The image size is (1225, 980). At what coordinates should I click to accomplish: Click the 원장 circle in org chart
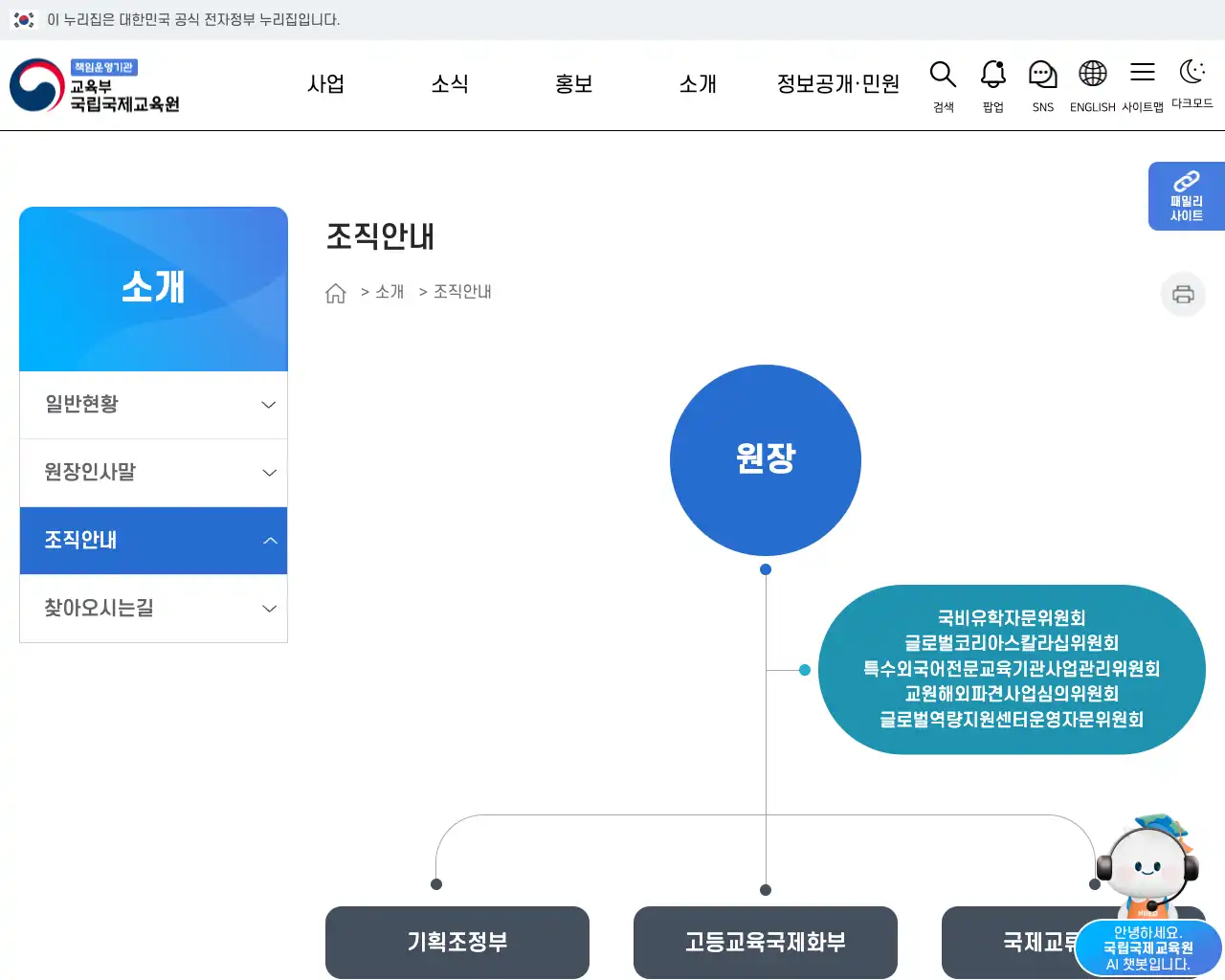pos(766,460)
